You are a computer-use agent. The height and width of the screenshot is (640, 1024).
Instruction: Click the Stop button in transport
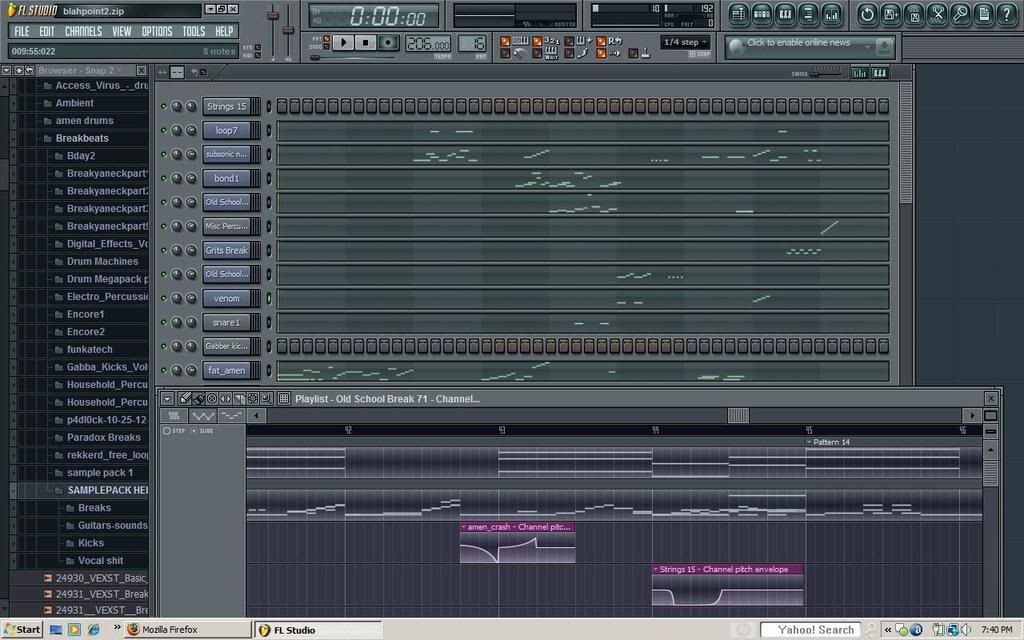pos(366,43)
